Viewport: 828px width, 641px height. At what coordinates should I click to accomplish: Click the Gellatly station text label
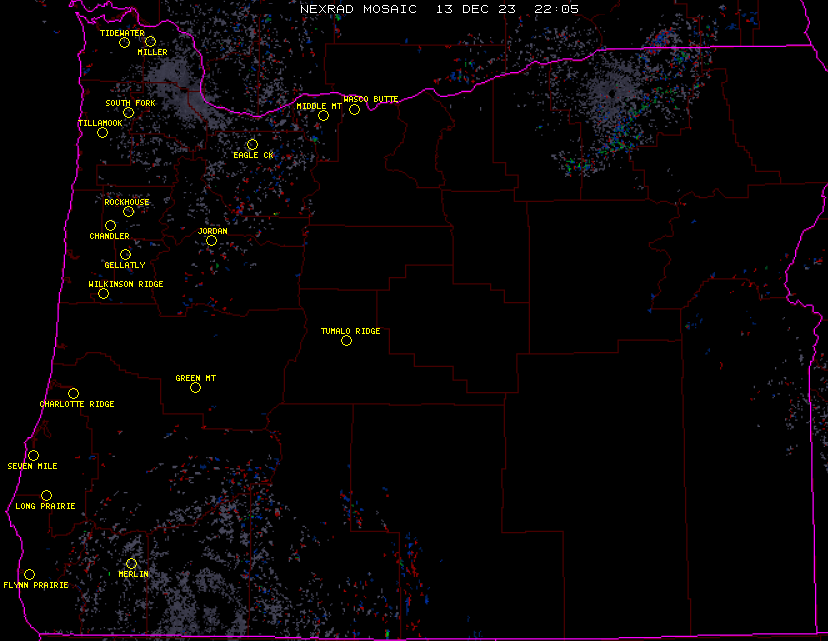click(125, 265)
